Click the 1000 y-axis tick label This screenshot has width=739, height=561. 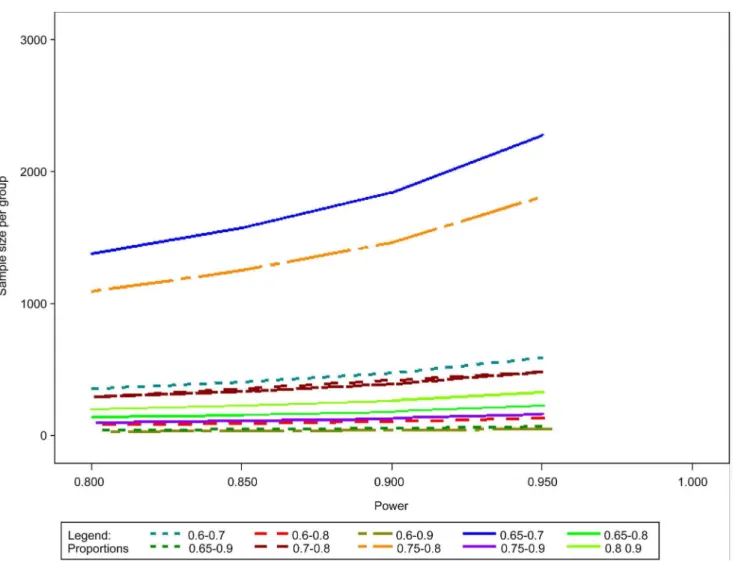[x=34, y=304]
